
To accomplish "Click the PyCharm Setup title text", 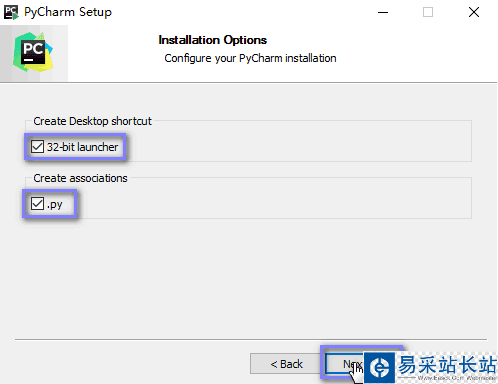I will click(68, 12).
